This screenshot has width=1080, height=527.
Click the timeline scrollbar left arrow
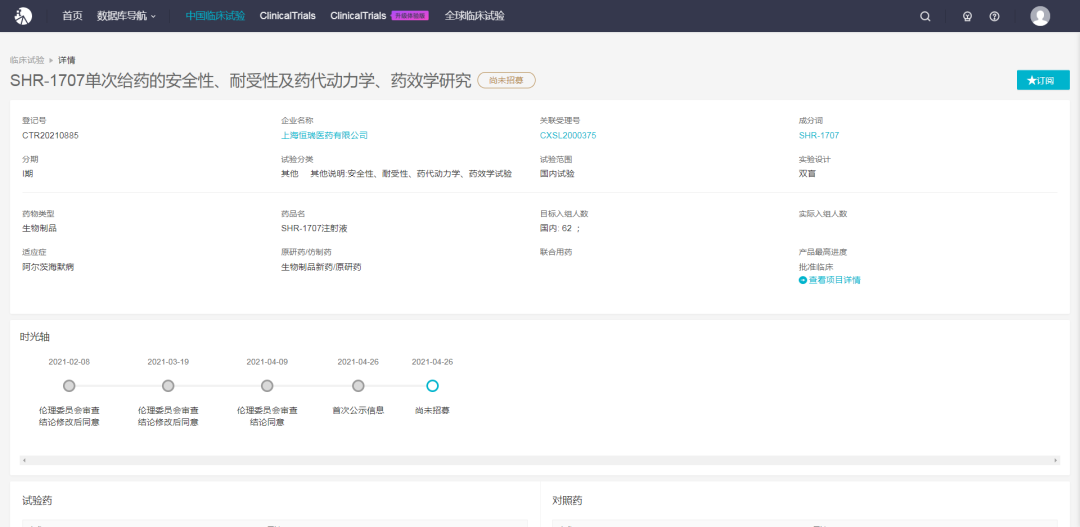24,460
